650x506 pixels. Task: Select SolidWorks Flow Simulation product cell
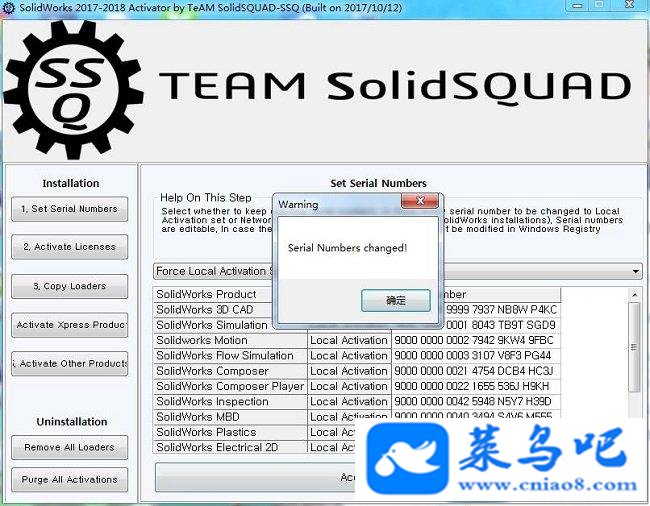[x=230, y=356]
